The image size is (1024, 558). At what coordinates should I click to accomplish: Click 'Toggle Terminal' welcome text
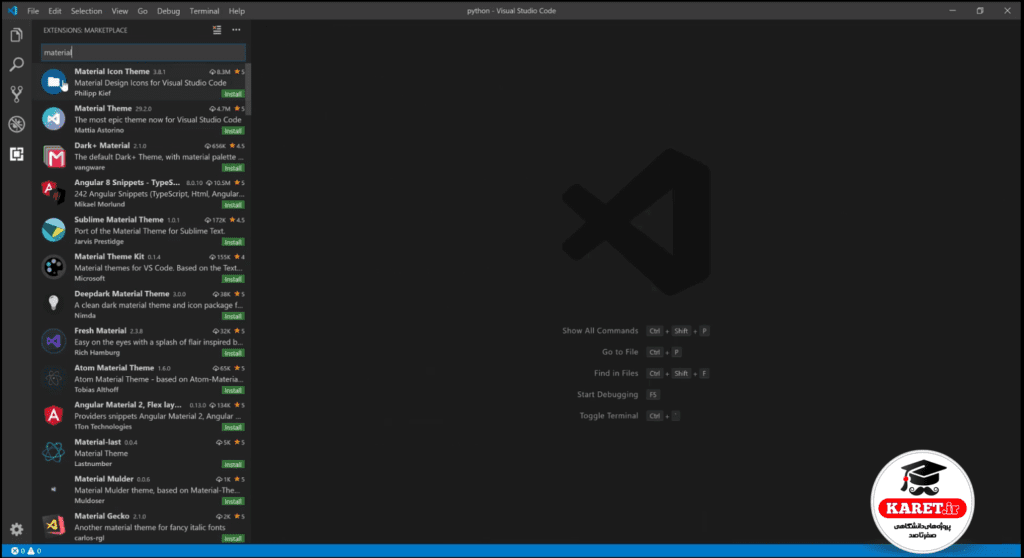pos(609,416)
